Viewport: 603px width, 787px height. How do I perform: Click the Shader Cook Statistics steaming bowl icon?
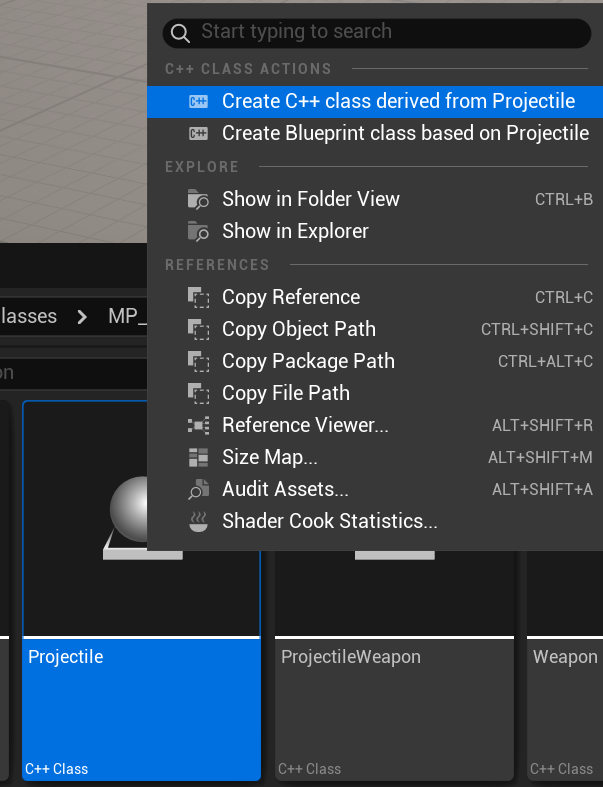click(x=198, y=521)
